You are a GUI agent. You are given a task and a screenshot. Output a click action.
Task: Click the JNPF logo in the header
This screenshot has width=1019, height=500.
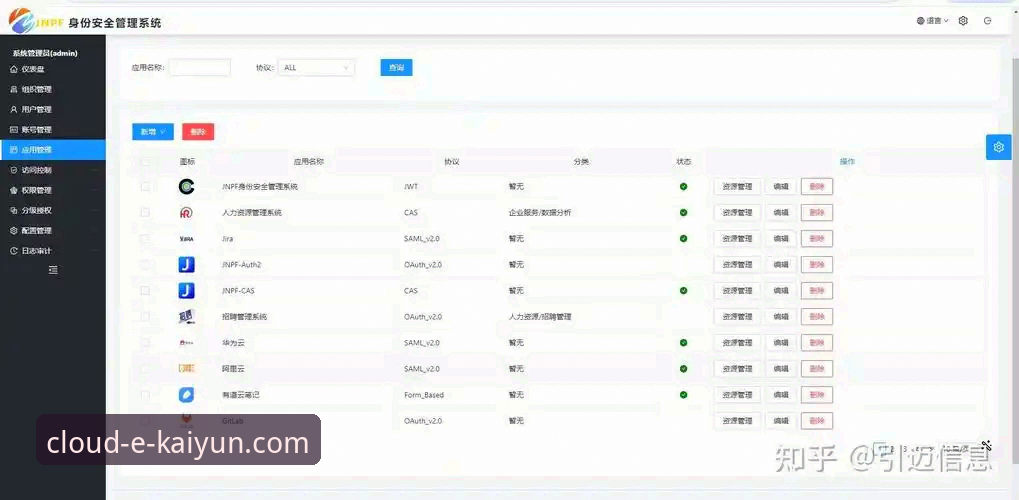click(x=36, y=21)
